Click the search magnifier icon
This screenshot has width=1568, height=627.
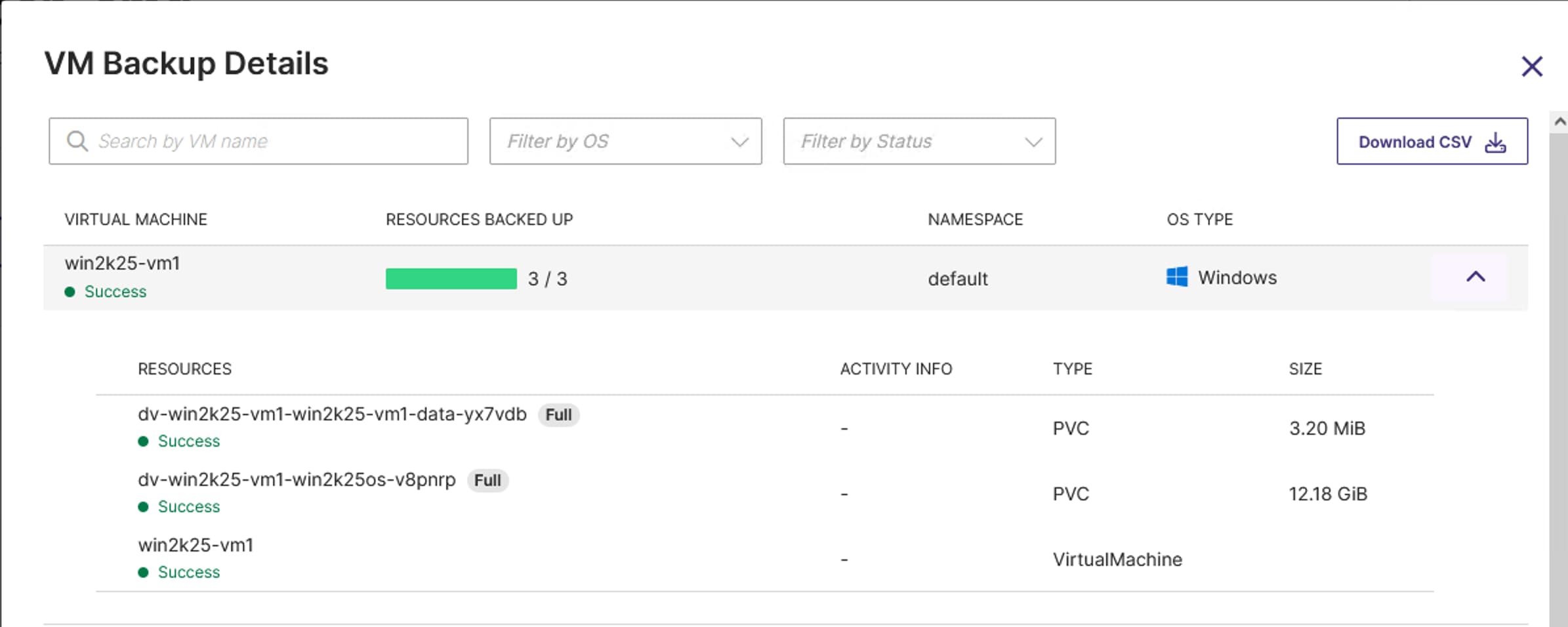77,141
